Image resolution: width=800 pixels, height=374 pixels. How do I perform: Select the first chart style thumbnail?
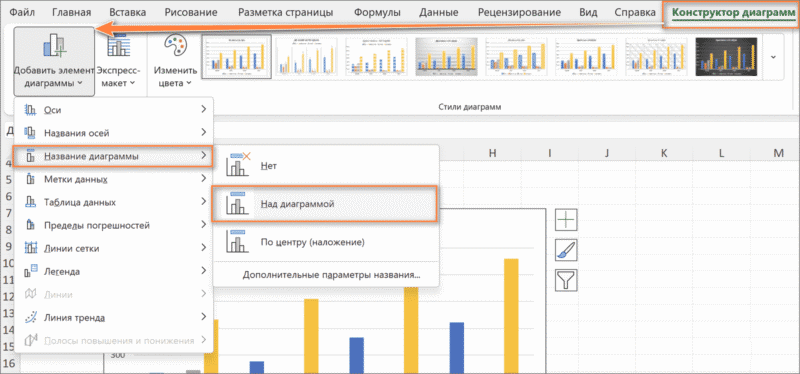click(236, 57)
